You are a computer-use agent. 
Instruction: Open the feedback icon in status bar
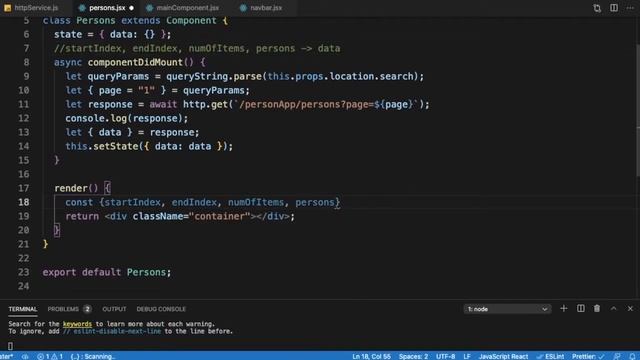click(x=617, y=356)
